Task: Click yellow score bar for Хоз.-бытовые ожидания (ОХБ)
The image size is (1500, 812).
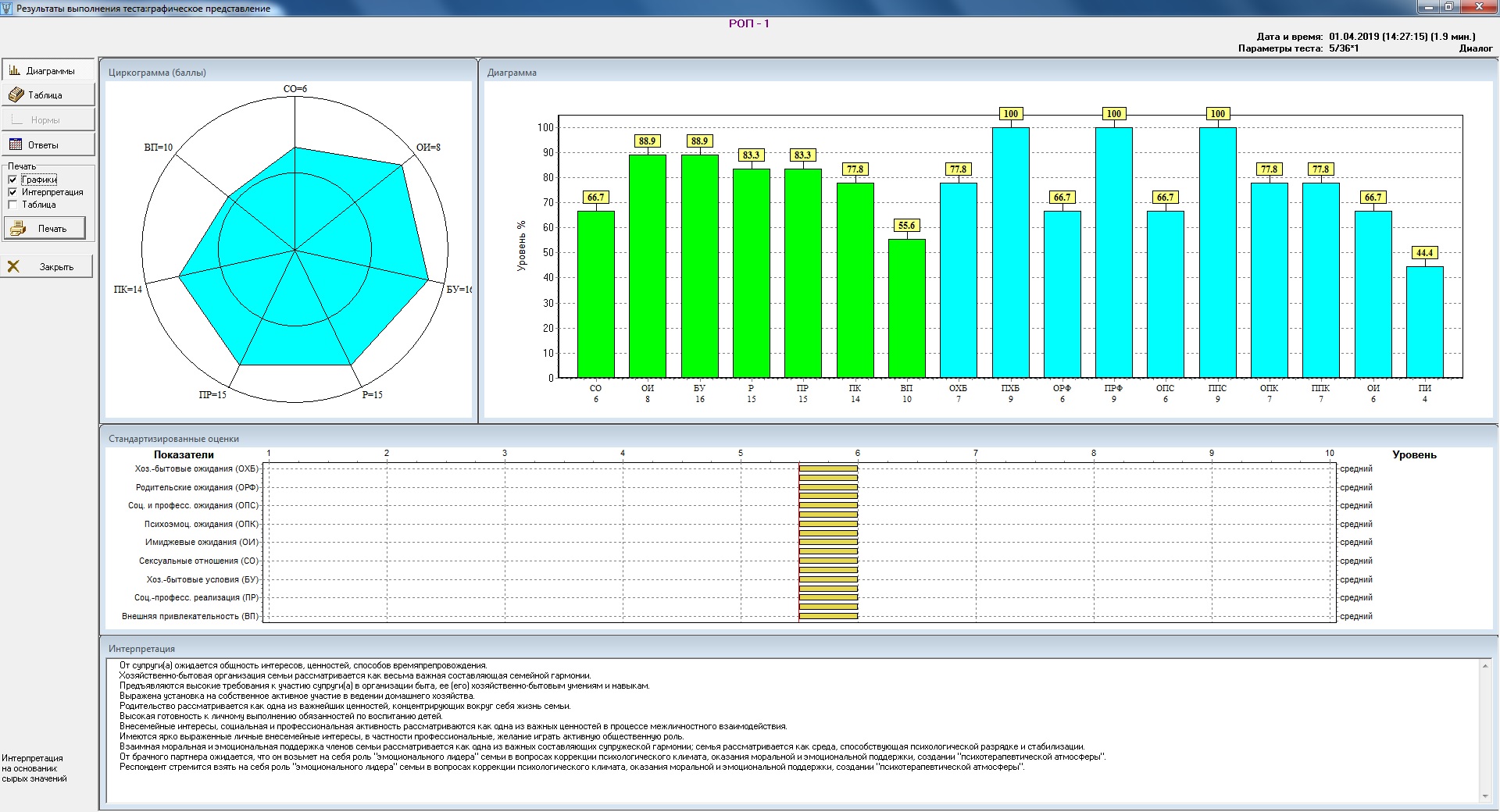Action: point(828,468)
